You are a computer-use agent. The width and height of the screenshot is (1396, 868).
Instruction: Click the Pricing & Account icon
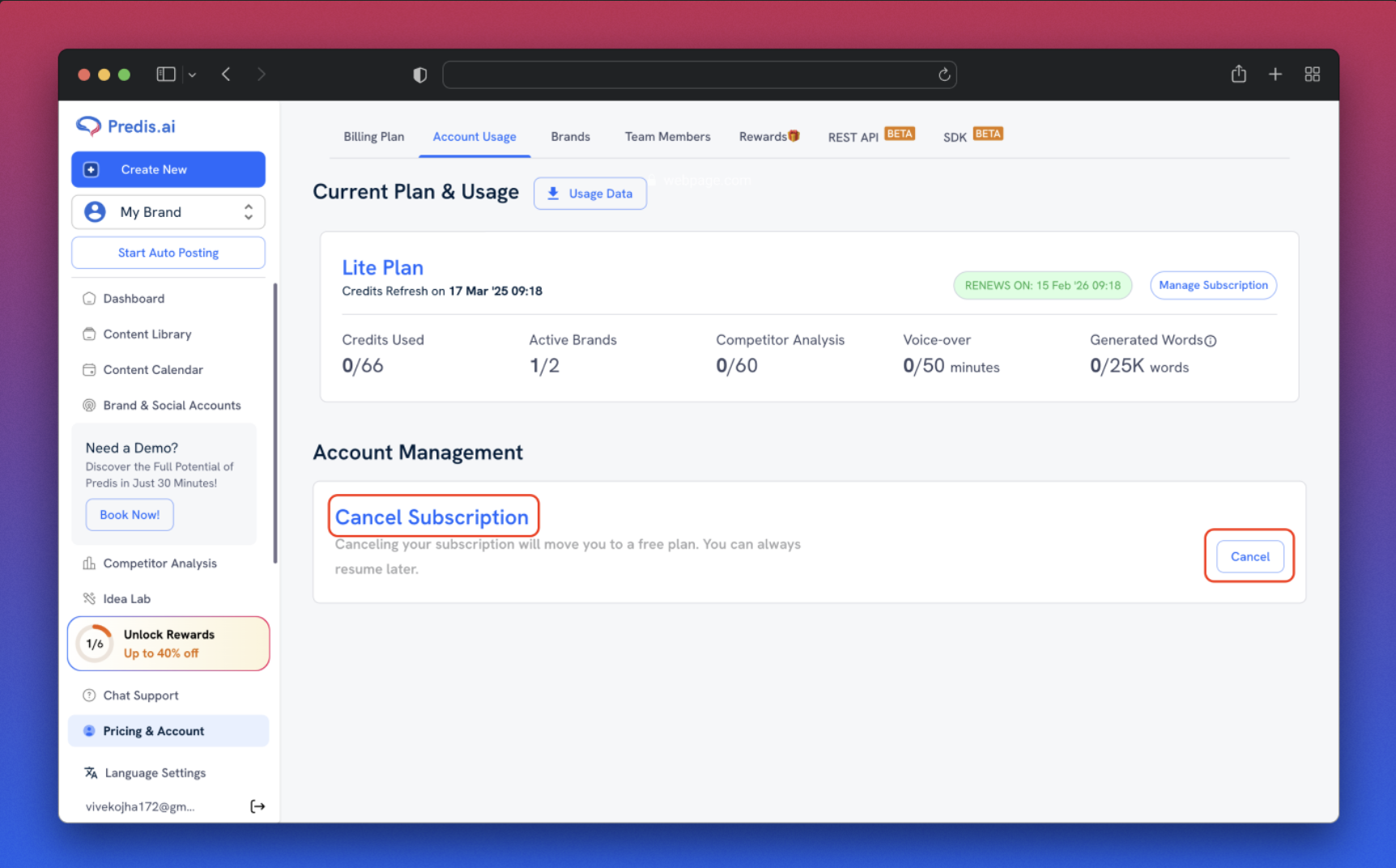(x=89, y=731)
